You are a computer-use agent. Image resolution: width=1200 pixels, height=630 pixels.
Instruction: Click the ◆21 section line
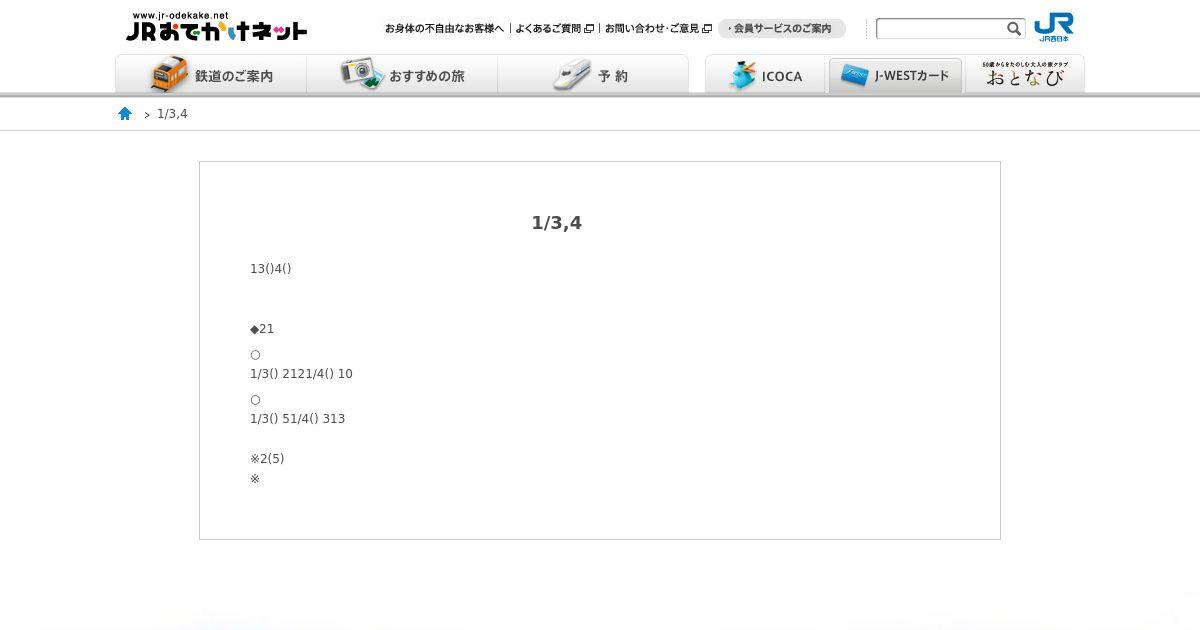click(x=262, y=329)
